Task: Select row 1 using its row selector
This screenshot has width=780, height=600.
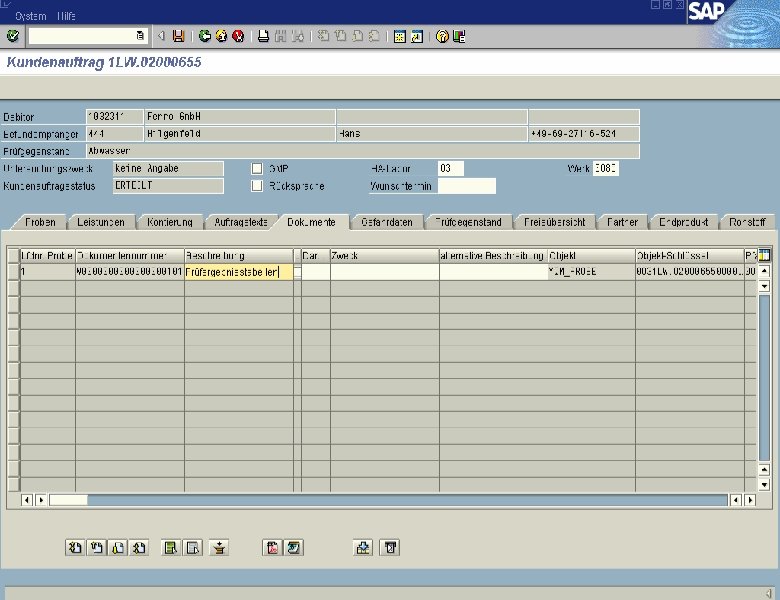Action: click(13, 272)
